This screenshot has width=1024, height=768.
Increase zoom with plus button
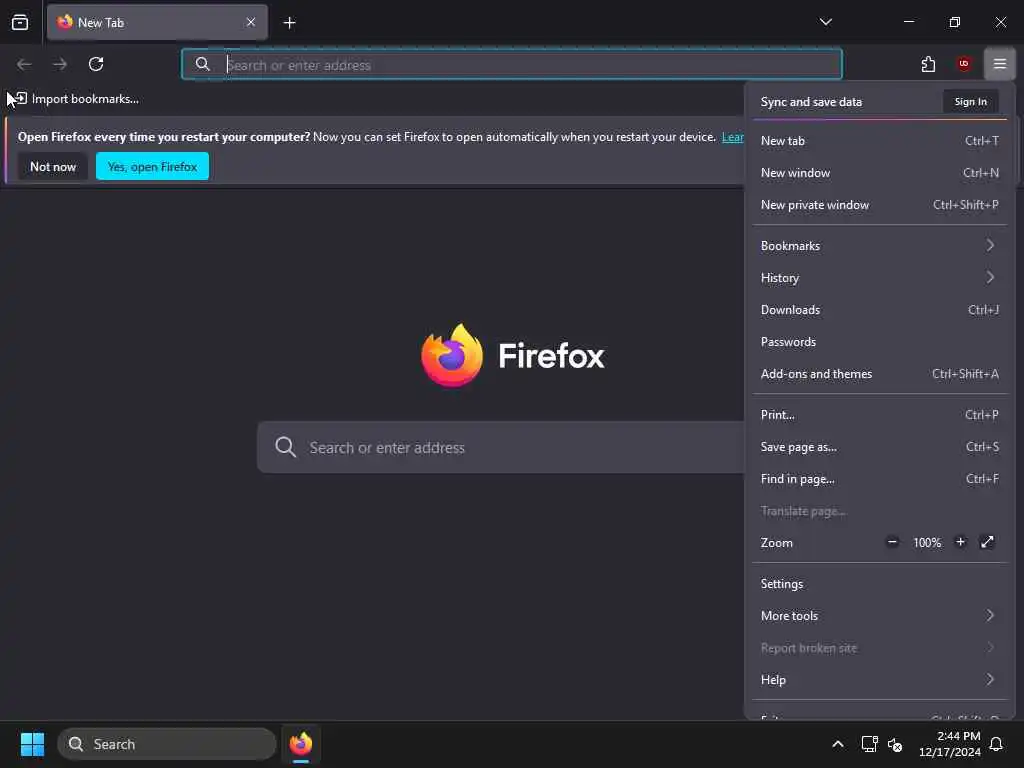click(960, 542)
